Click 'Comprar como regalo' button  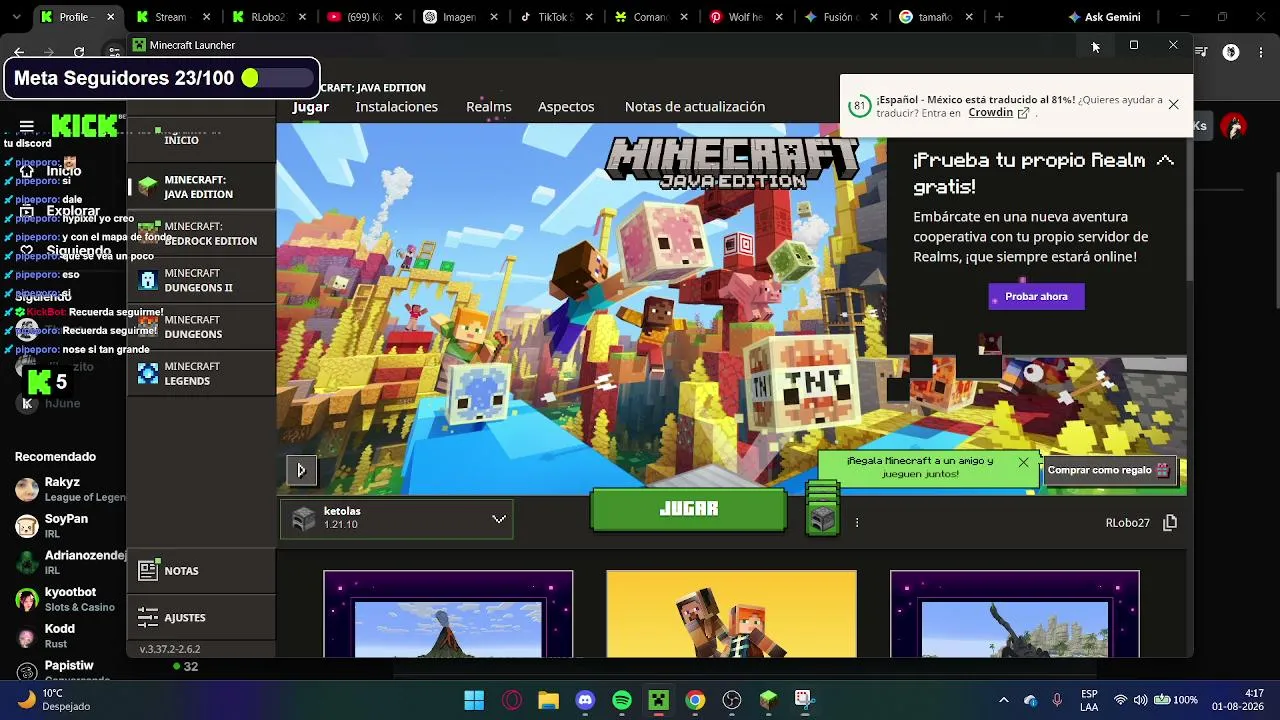1109,470
